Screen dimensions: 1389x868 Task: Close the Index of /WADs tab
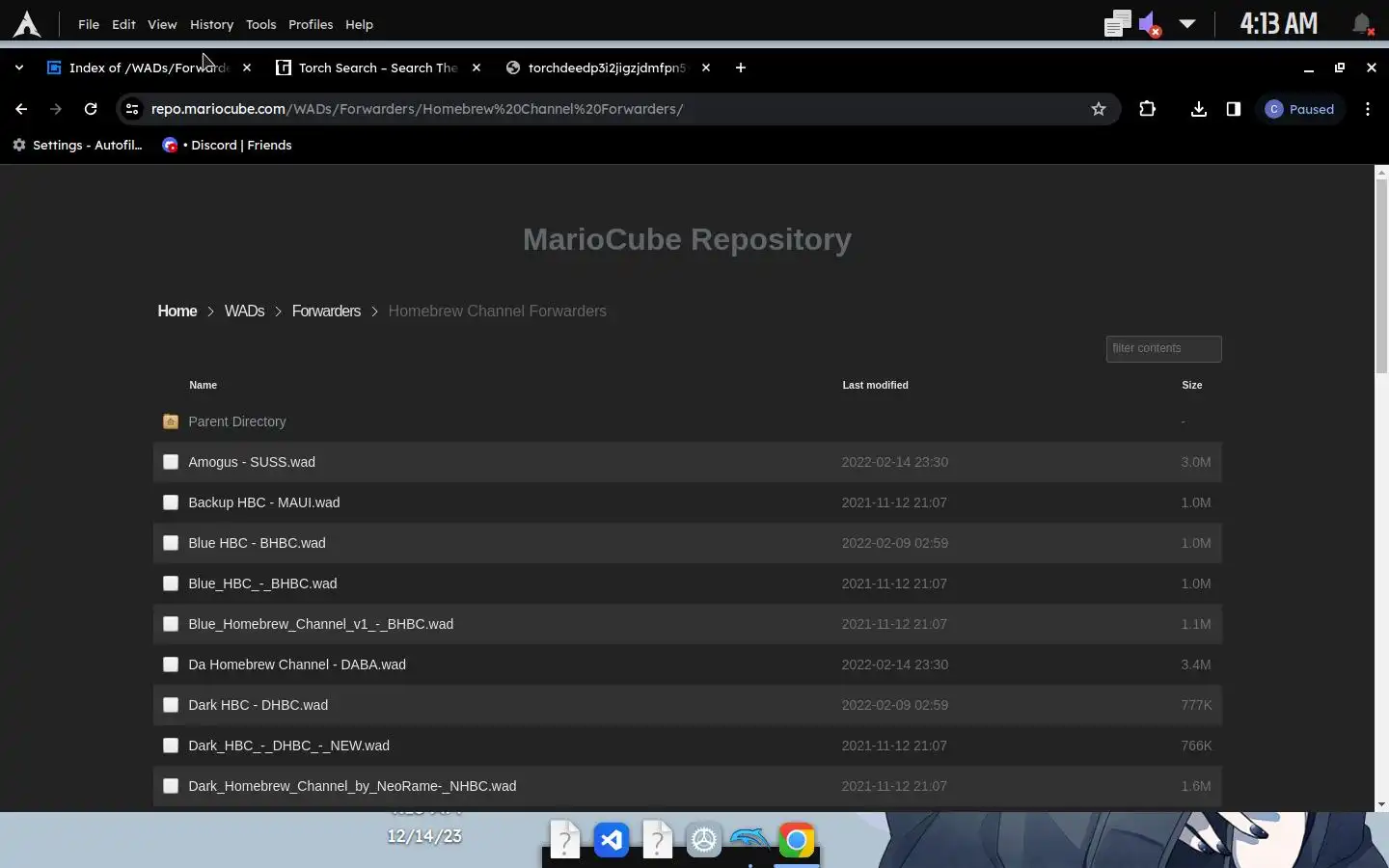(247, 68)
